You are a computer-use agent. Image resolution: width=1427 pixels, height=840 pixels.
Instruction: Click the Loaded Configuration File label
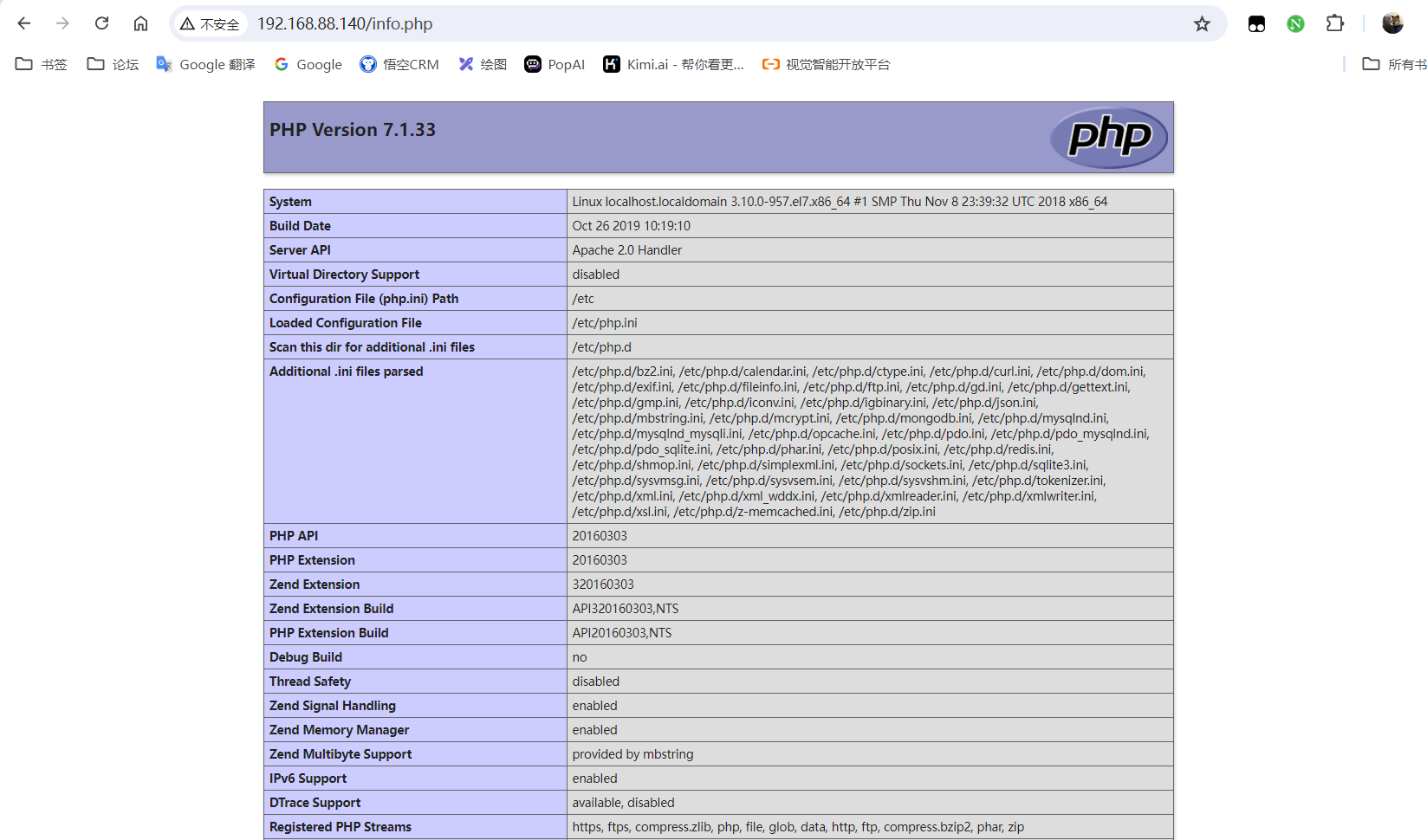tap(346, 323)
